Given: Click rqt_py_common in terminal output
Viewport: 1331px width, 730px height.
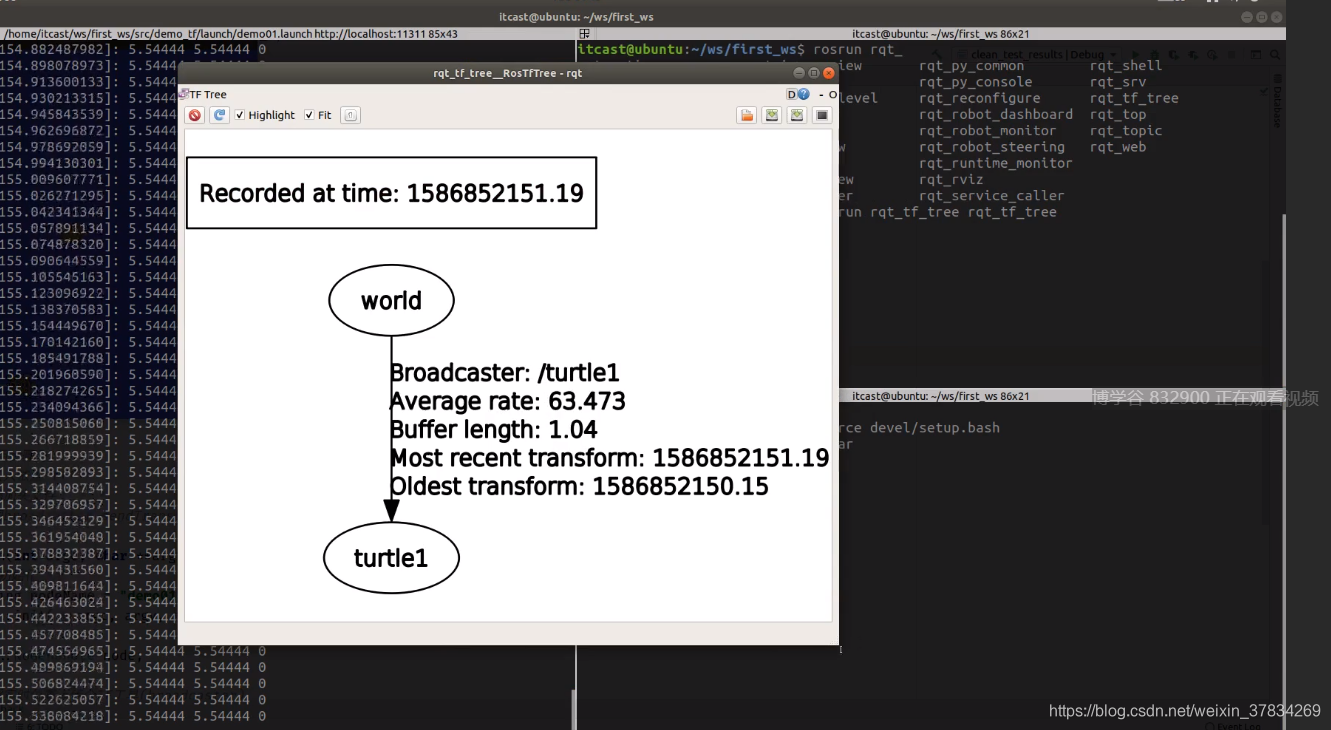Looking at the screenshot, I should (972, 66).
